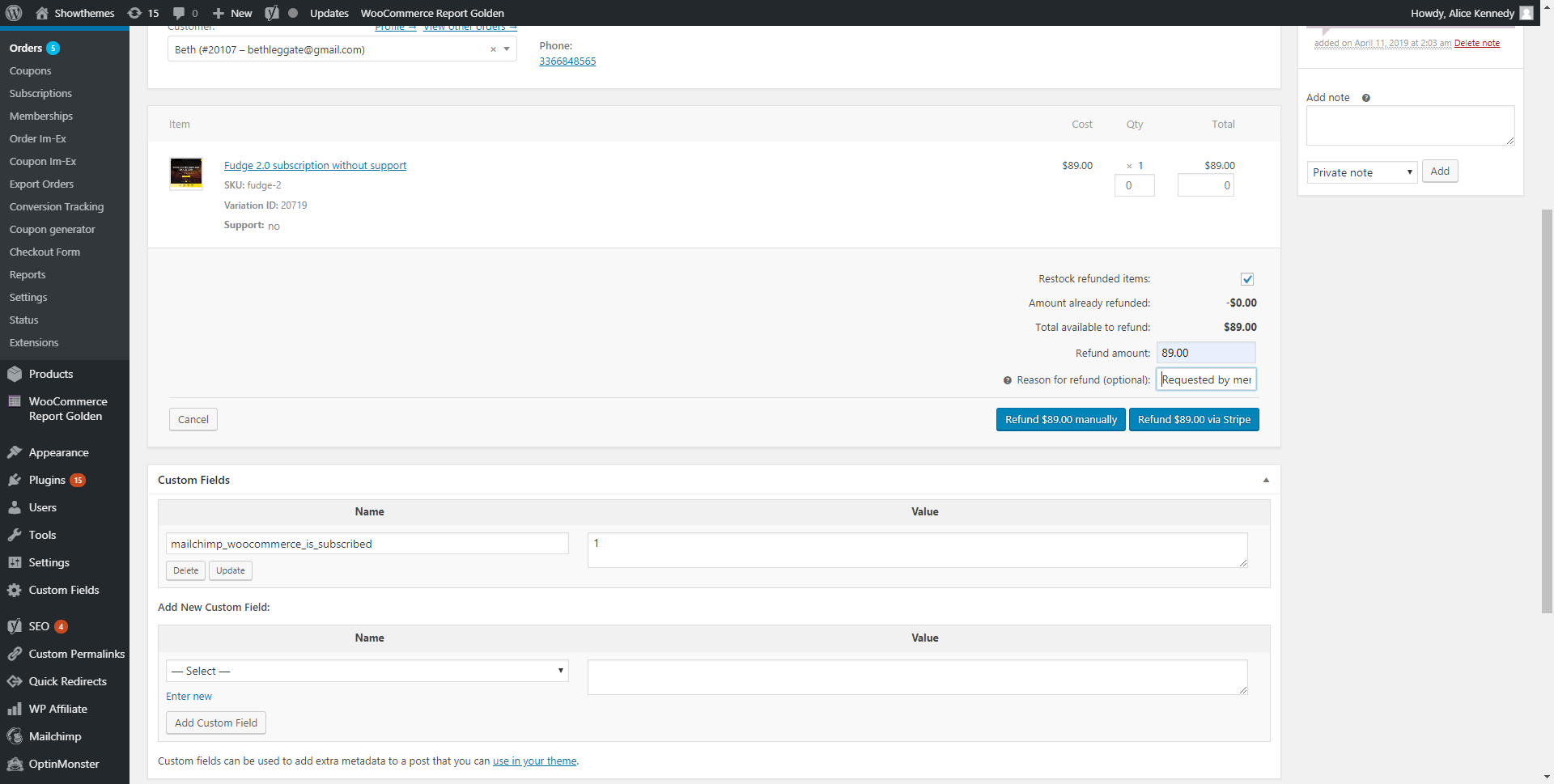This screenshot has width=1554, height=784.
Task: Go to Memberships submenu
Action: point(40,117)
